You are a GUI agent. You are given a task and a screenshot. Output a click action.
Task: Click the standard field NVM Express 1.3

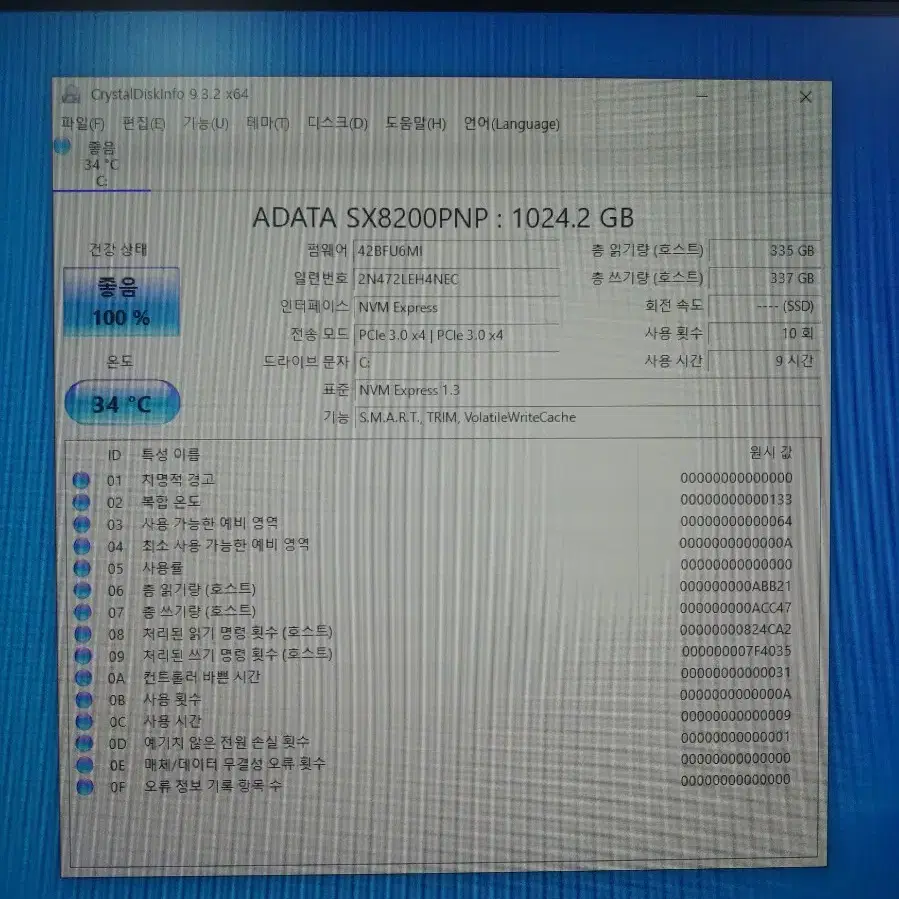pyautogui.click(x=587, y=390)
